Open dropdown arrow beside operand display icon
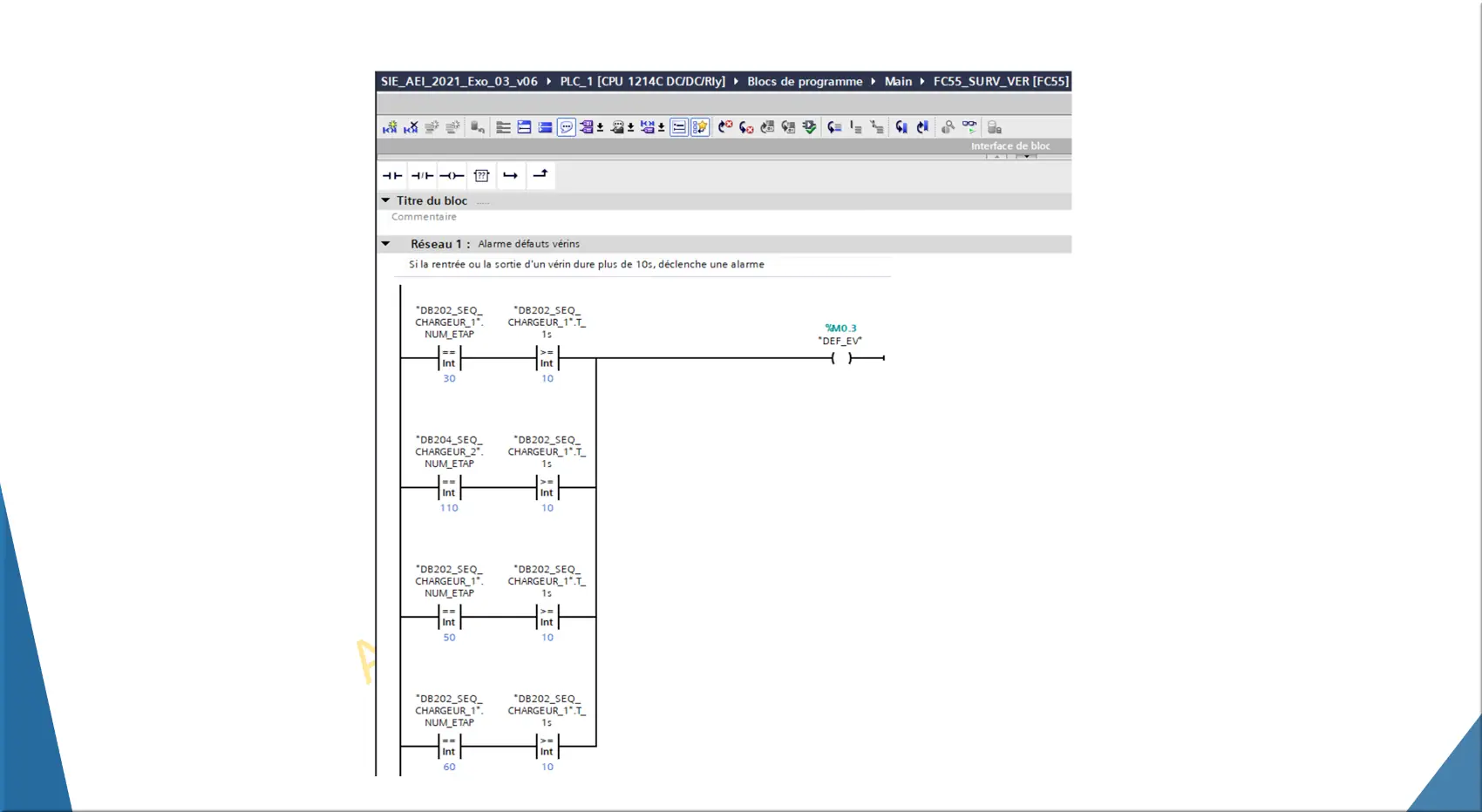The height and width of the screenshot is (812, 1482). tap(600, 127)
